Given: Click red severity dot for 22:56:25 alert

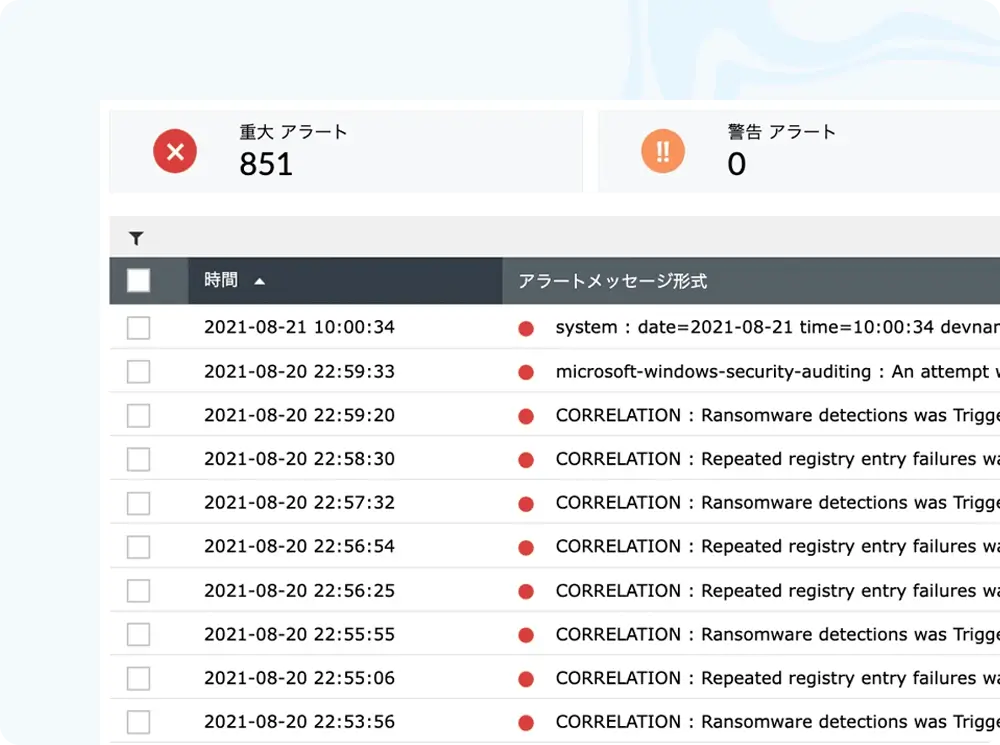Looking at the screenshot, I should coord(526,592).
